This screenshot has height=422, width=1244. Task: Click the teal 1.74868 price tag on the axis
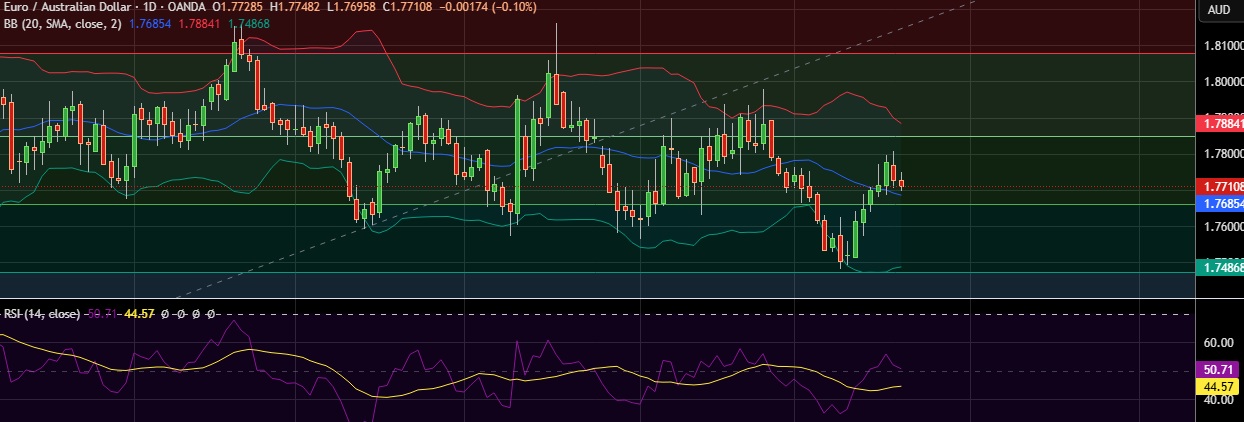point(1218,265)
